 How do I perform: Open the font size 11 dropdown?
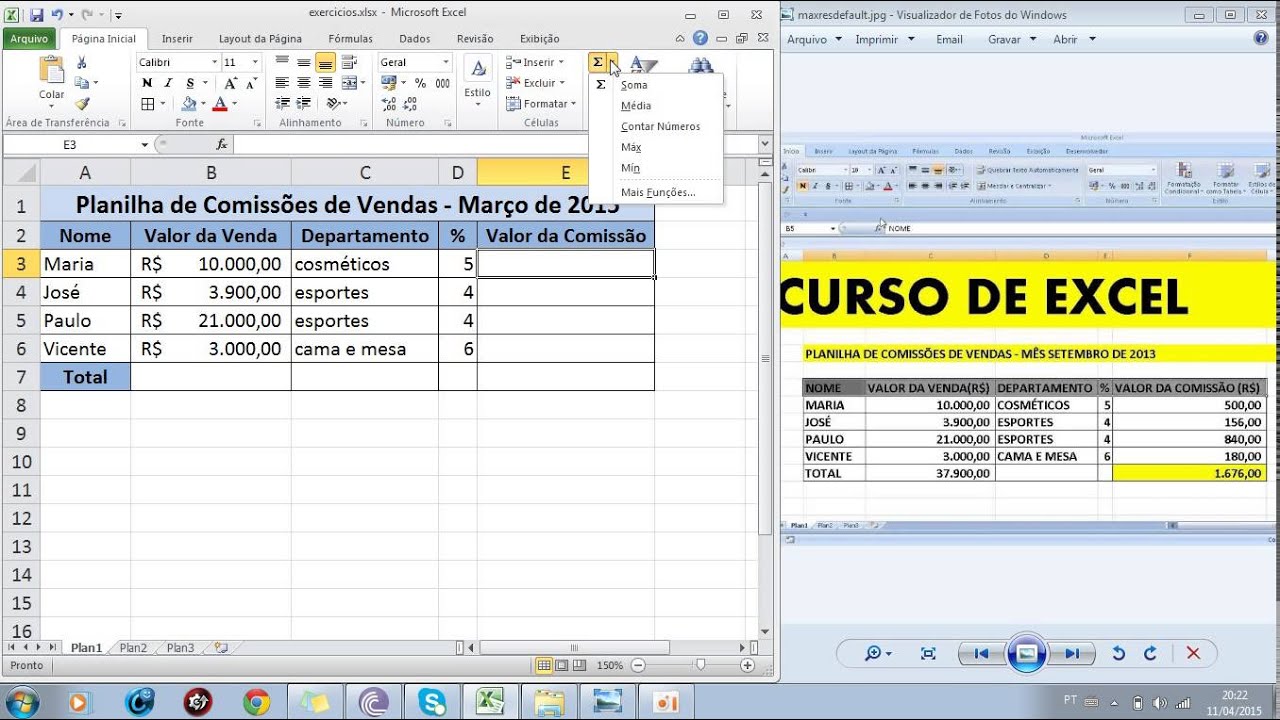coord(256,62)
